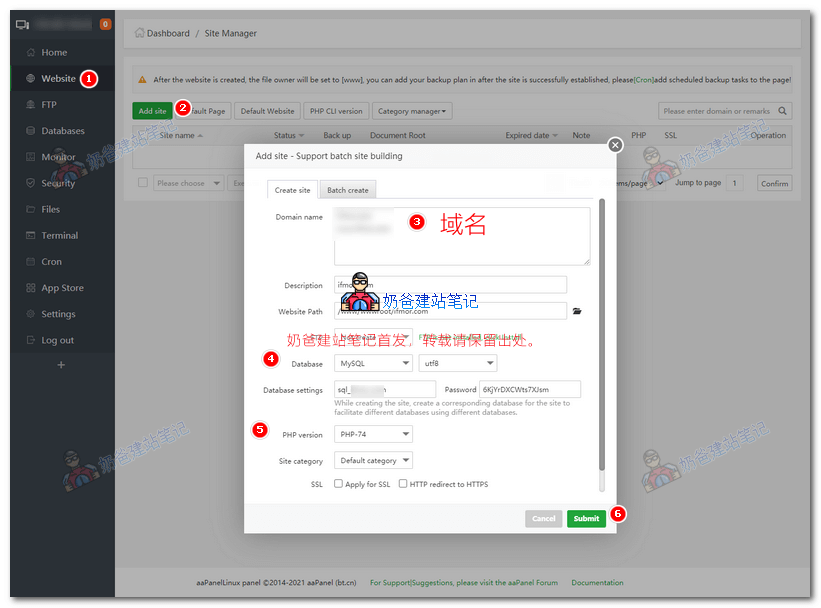Click the search magnifier icon
The height and width of the screenshot is (608, 821).
pyautogui.click(x=783, y=112)
